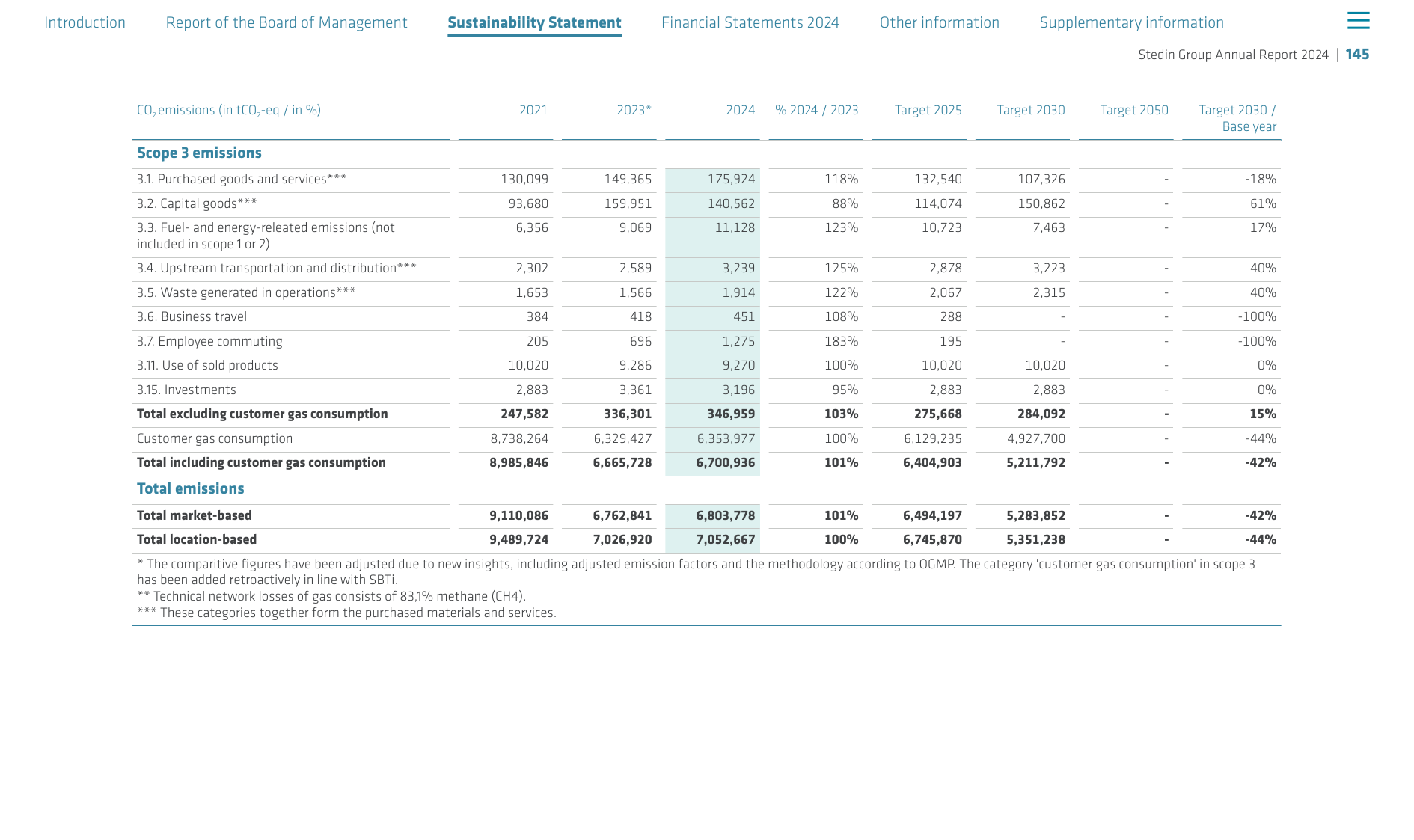Click the Target 2030 value 5,283,852
Image resolution: width=1414 pixels, height=840 pixels.
click(x=1035, y=515)
